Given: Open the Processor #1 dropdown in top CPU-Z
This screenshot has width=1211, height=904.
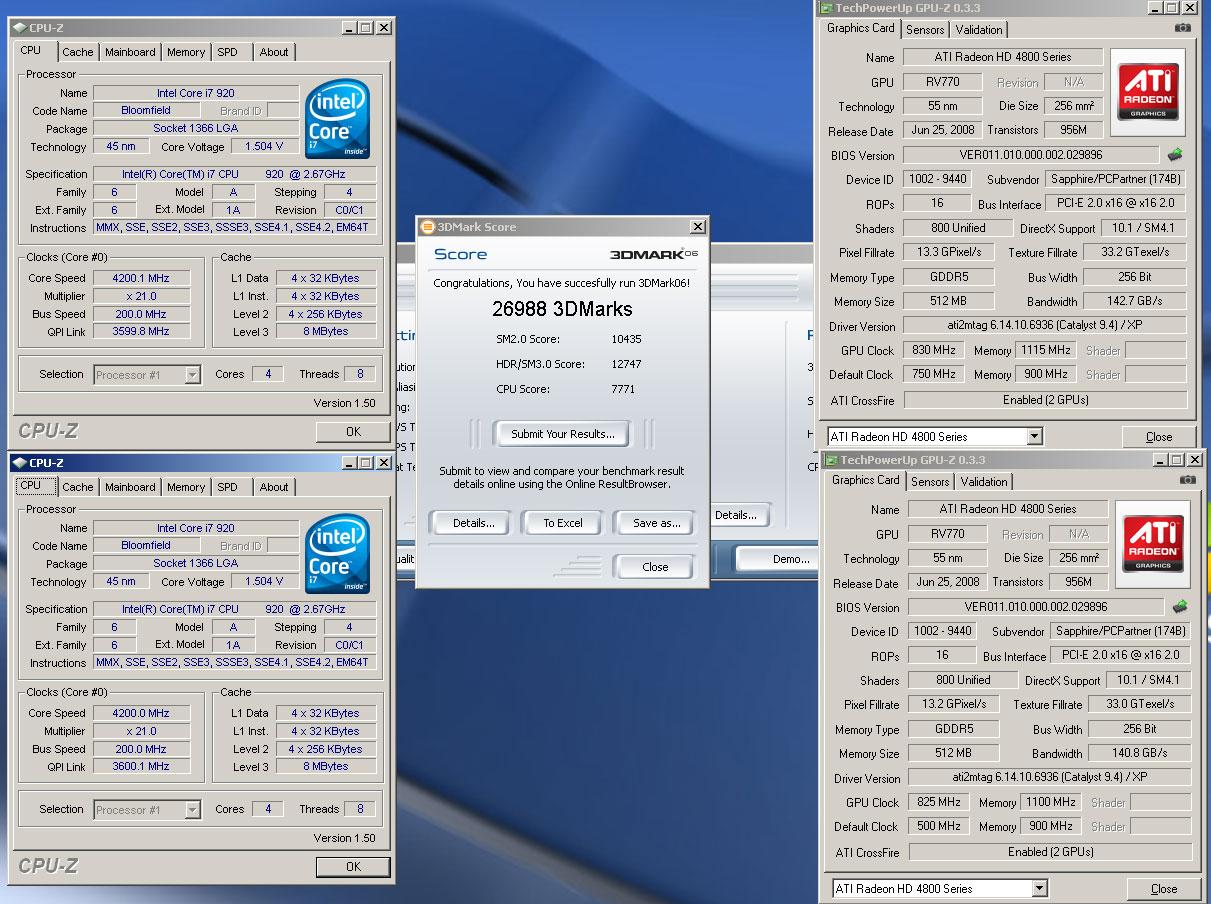Looking at the screenshot, I should tap(193, 375).
